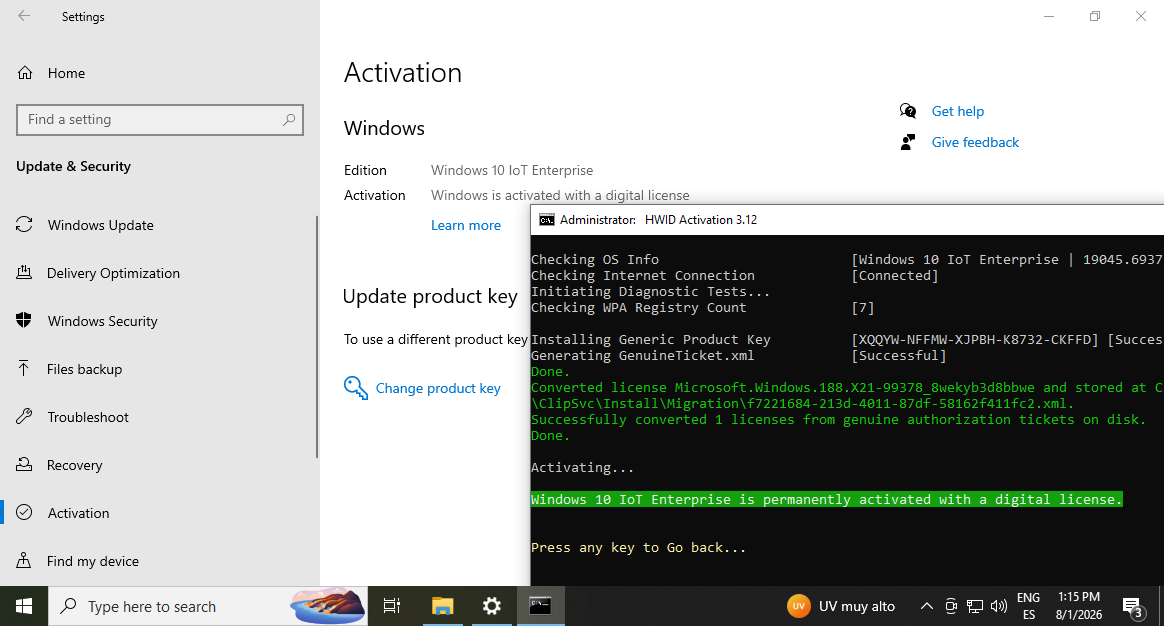Click the Meet Now camera tray icon
The width and height of the screenshot is (1164, 626).
pyautogui.click(x=951, y=606)
